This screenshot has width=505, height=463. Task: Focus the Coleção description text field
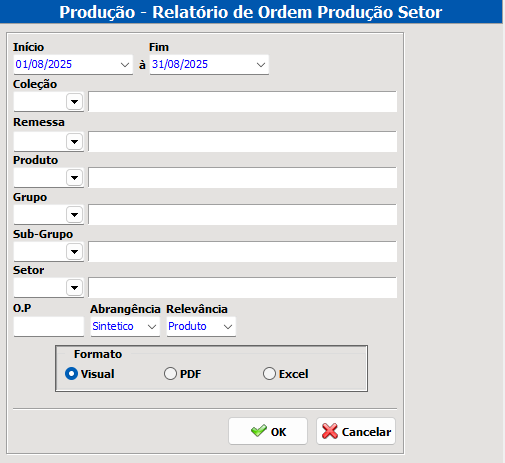[x=242, y=101]
